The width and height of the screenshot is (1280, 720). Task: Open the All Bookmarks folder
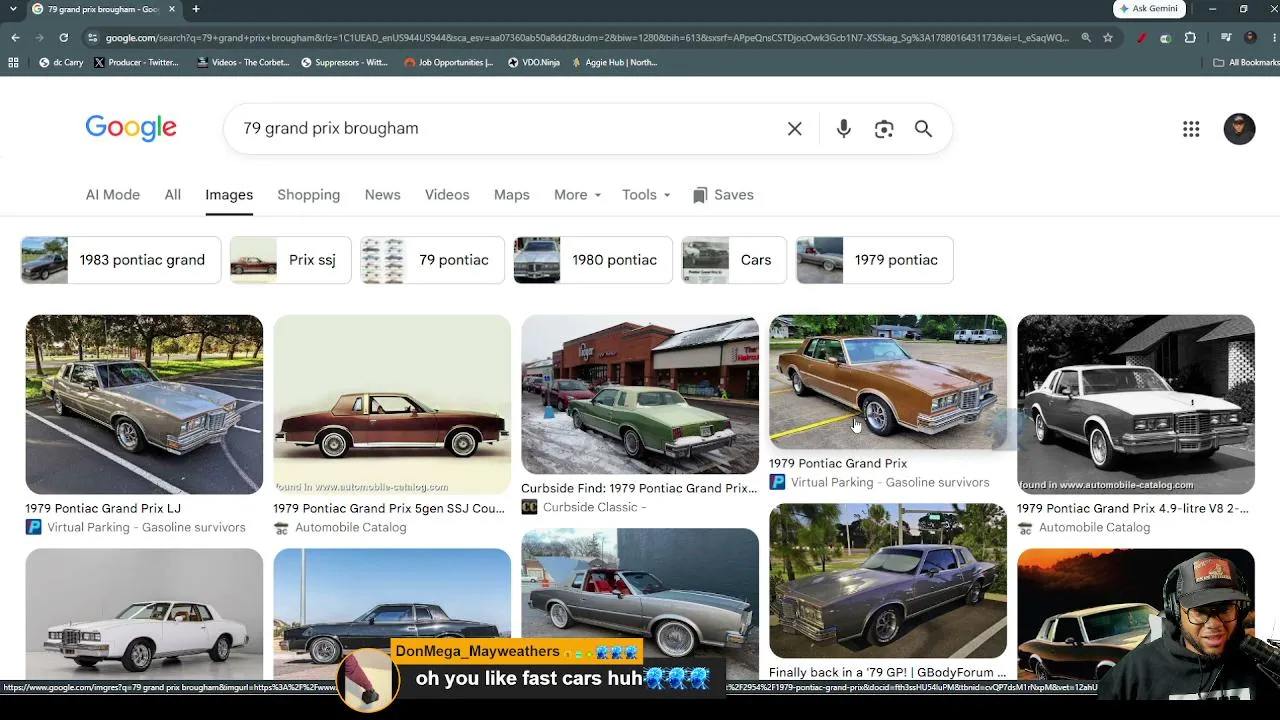pos(1245,62)
